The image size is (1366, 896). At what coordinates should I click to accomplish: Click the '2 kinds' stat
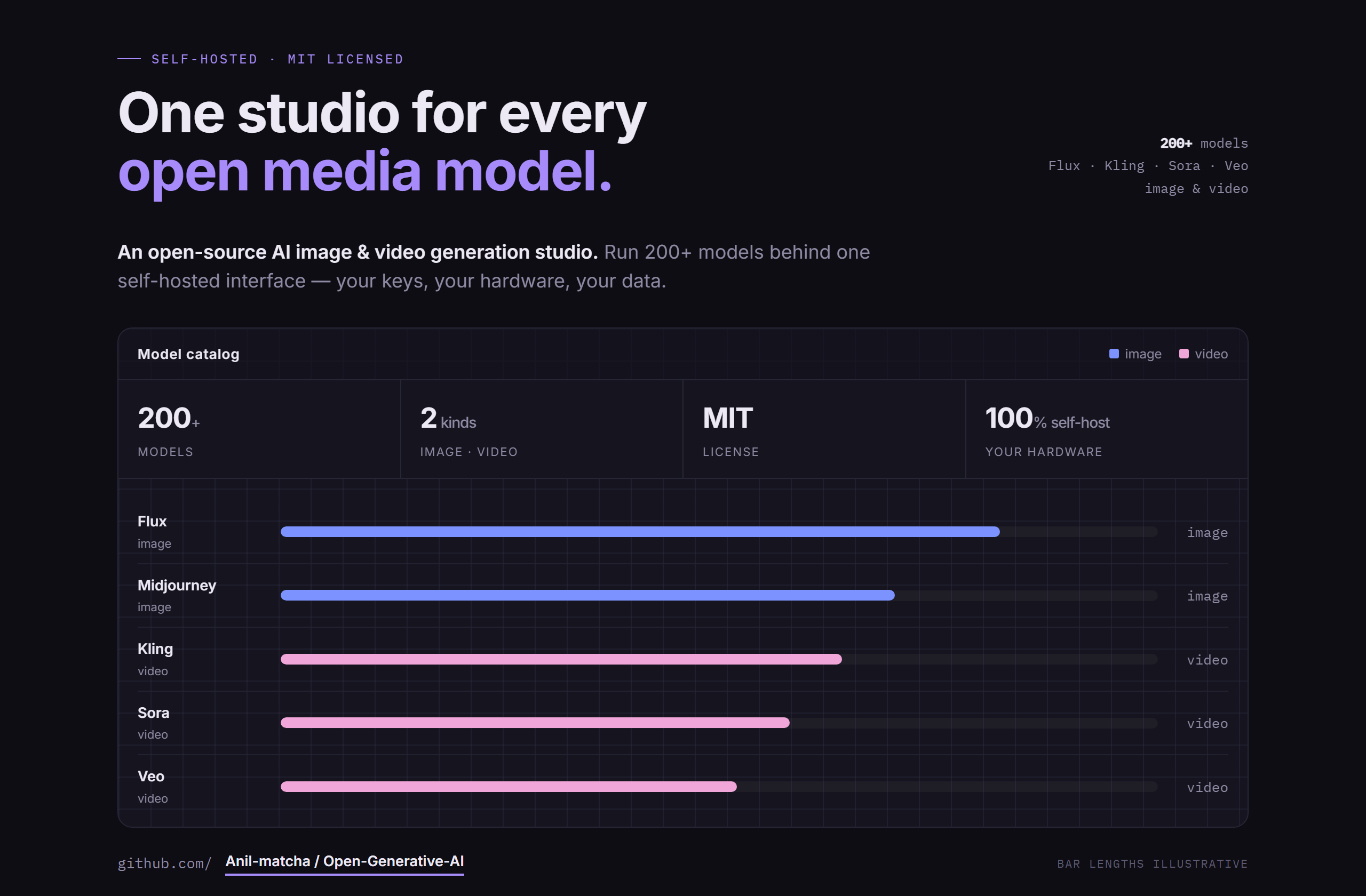click(448, 418)
